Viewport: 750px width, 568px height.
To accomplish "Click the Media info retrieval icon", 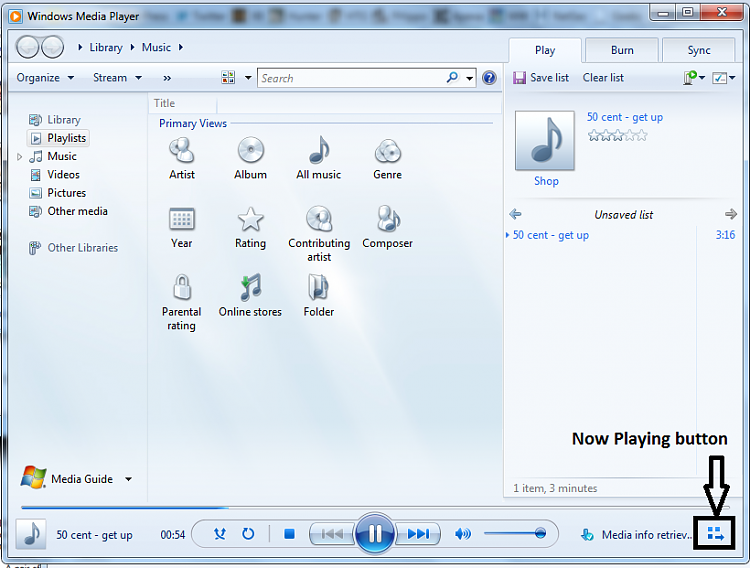I will 587,534.
